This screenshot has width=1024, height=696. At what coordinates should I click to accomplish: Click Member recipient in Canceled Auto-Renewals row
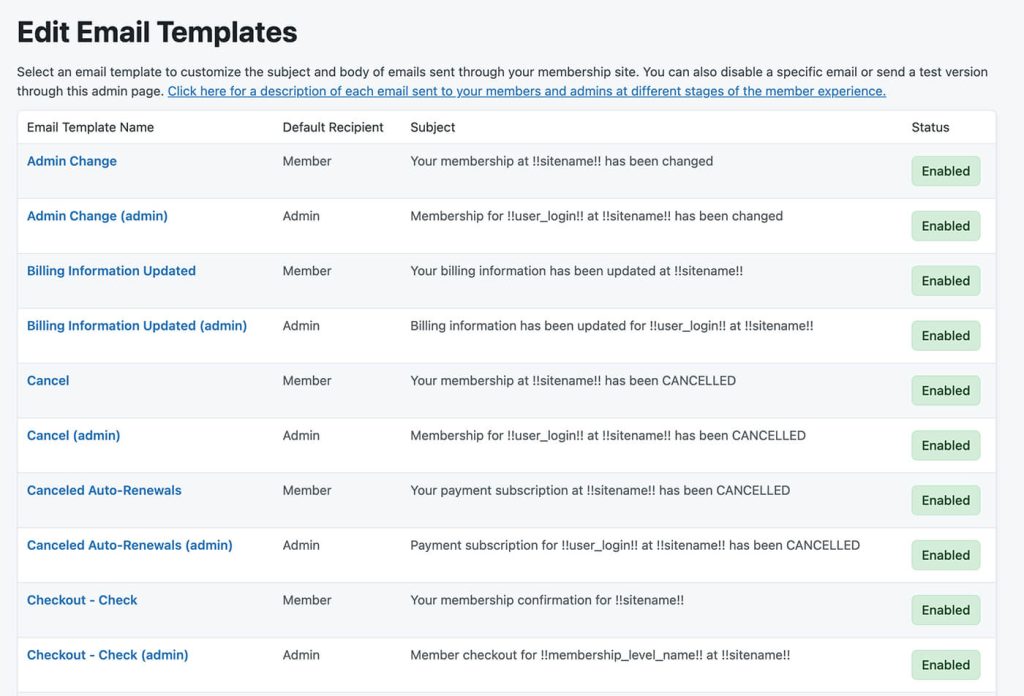click(x=307, y=490)
